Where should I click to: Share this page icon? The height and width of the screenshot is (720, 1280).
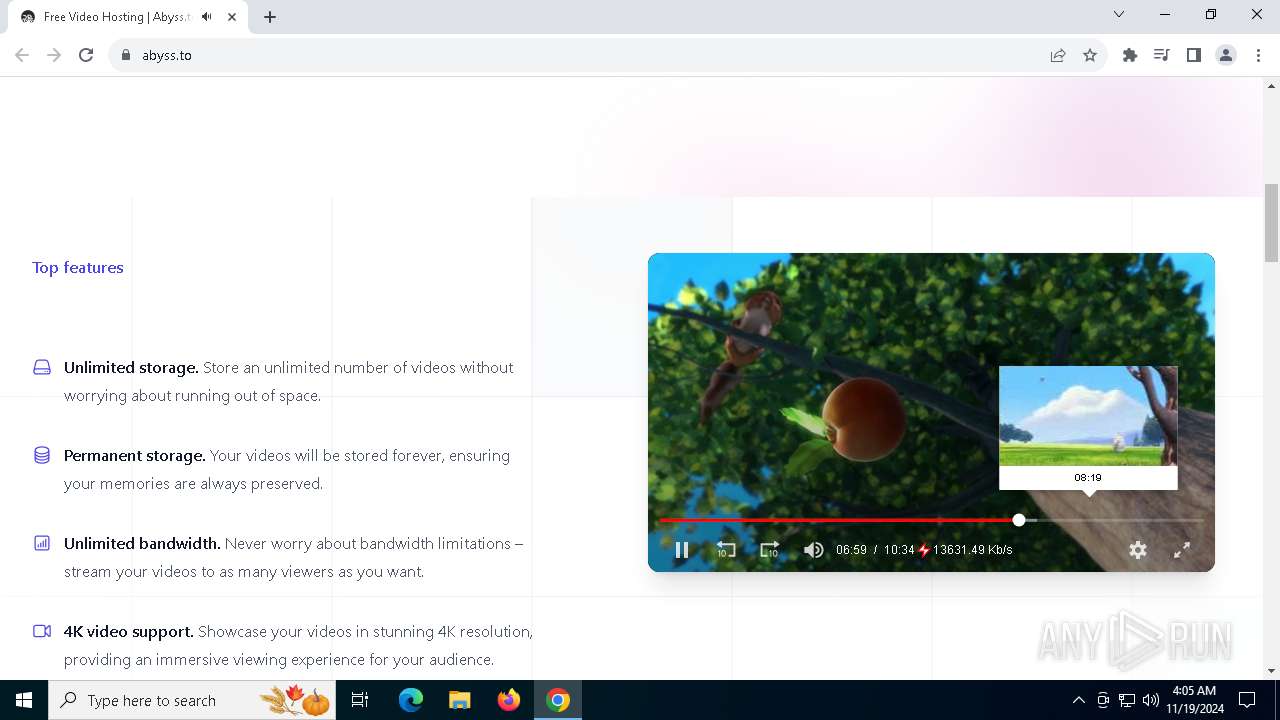tap(1058, 55)
